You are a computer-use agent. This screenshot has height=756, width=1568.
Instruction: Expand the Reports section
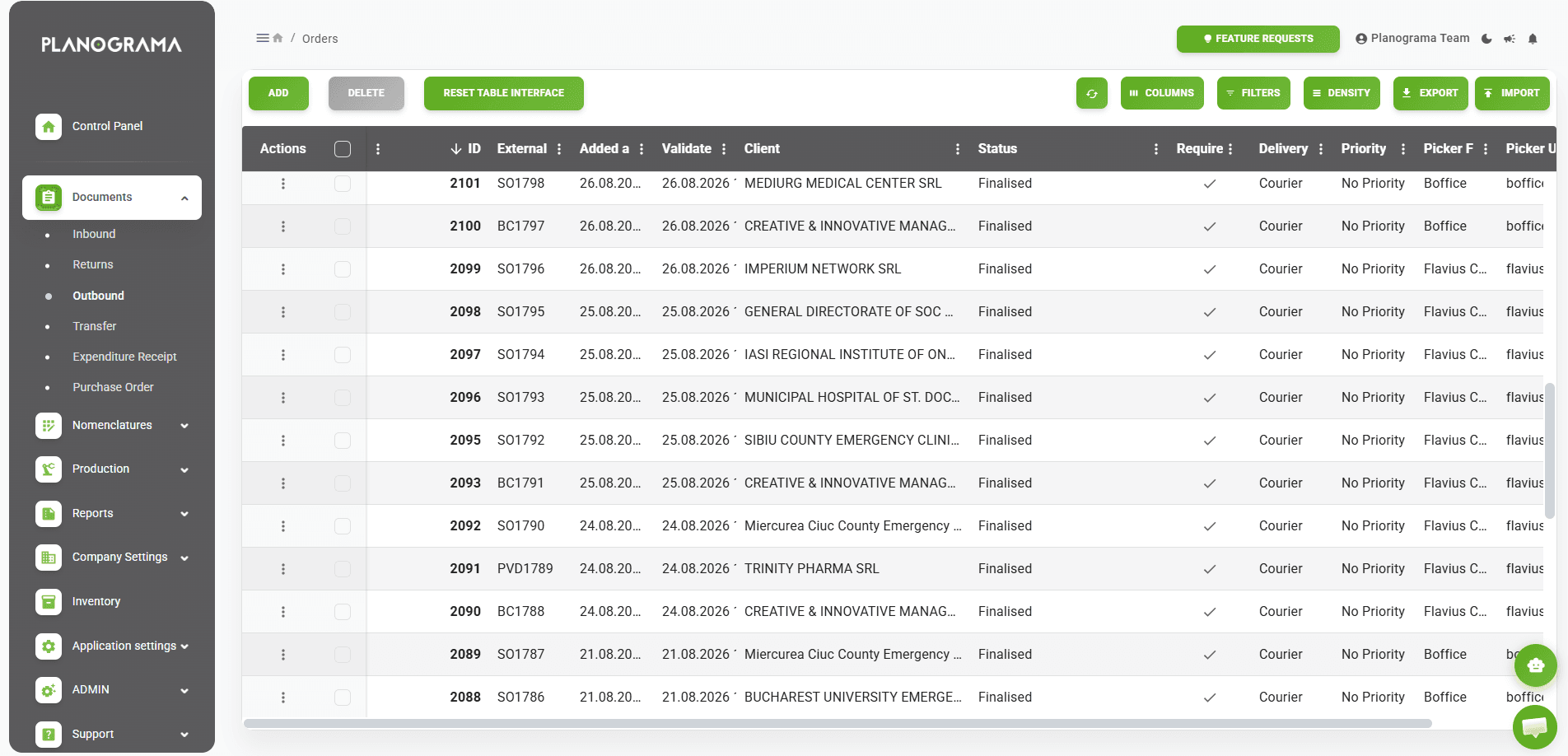pyautogui.click(x=112, y=514)
